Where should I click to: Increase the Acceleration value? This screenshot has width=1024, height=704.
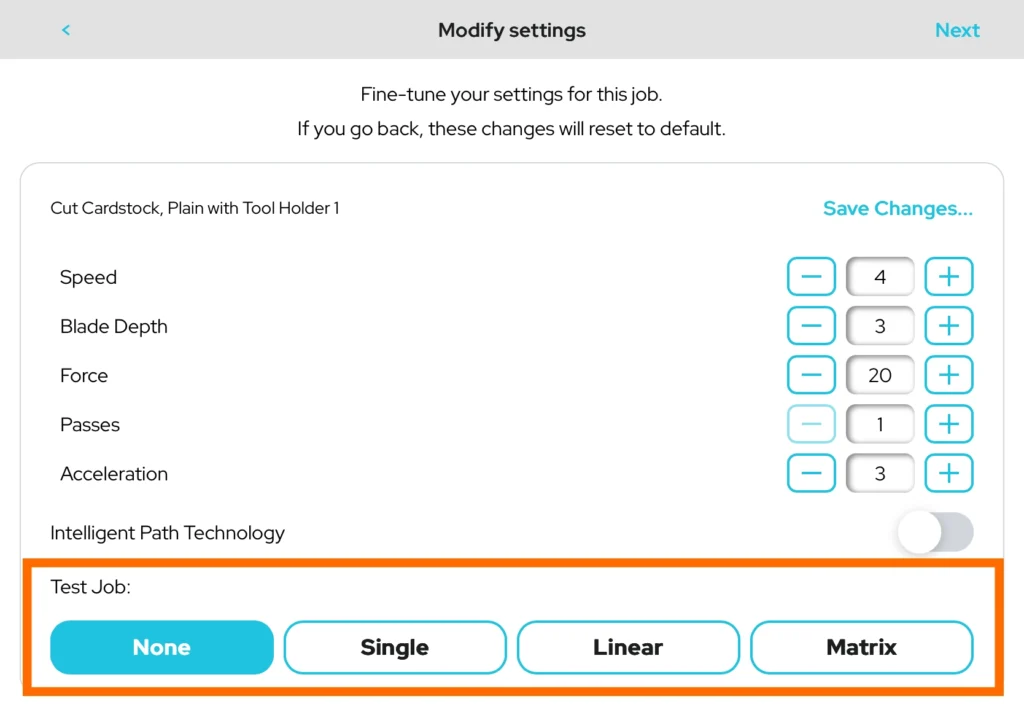tap(948, 473)
